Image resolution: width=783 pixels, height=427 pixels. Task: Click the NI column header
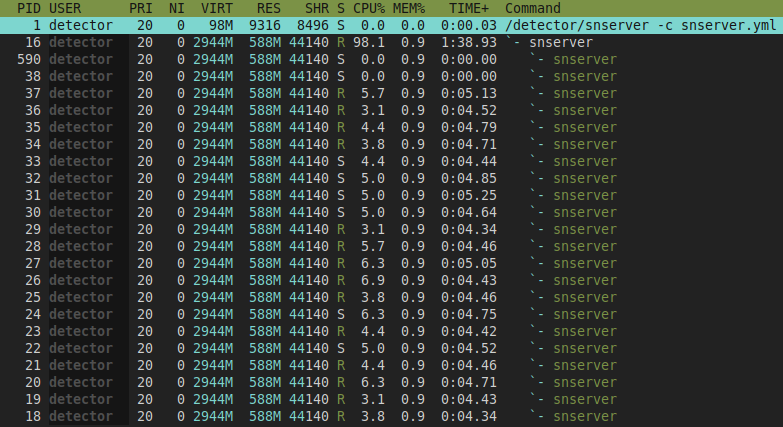coord(177,8)
